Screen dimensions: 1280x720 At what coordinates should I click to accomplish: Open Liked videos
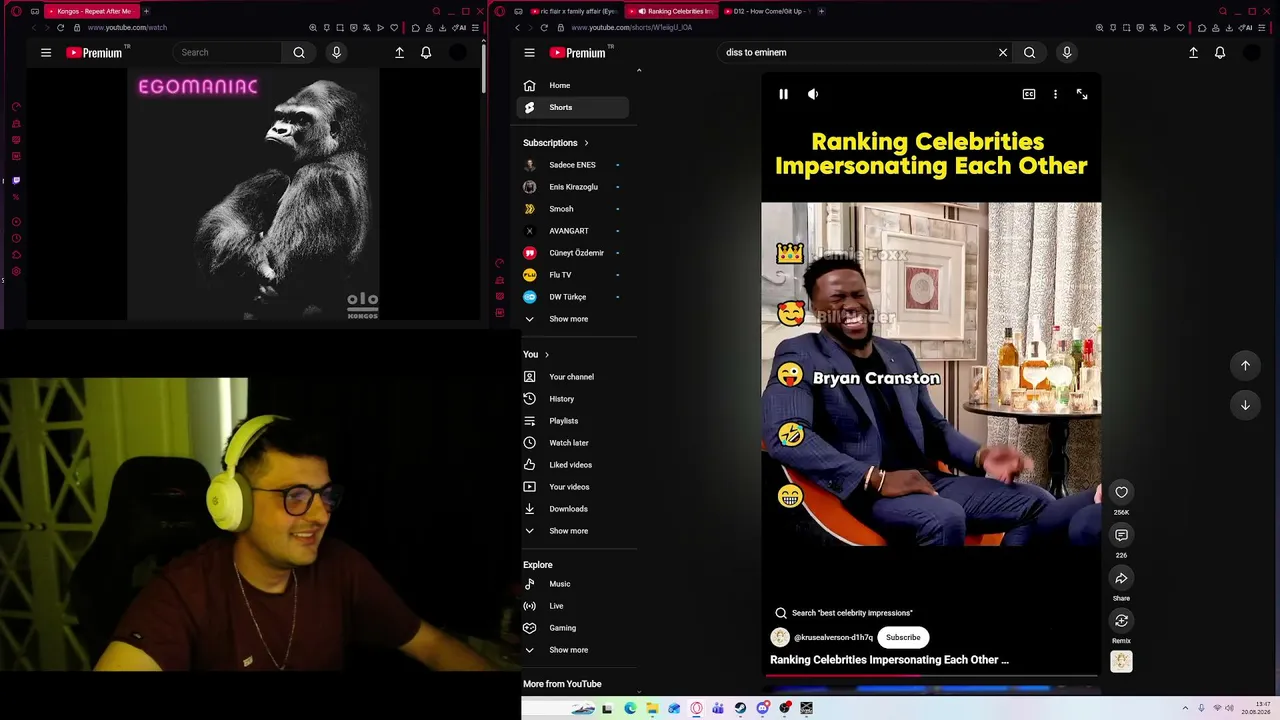click(x=573, y=465)
